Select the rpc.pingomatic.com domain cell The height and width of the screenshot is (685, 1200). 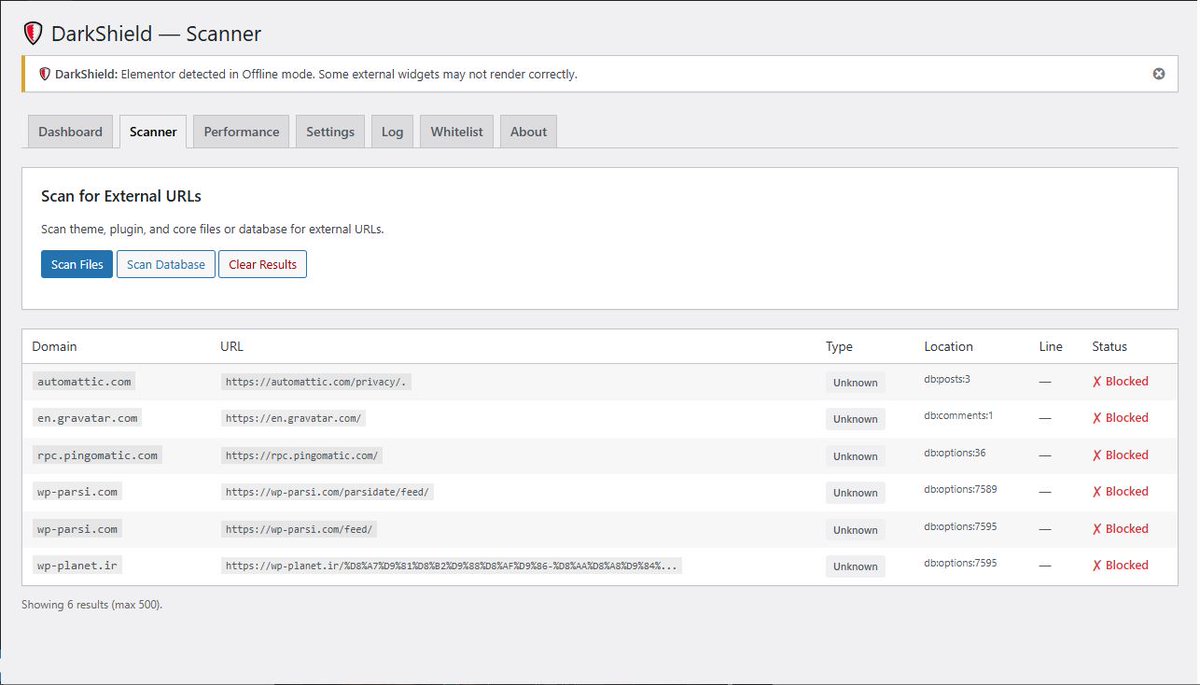point(97,455)
